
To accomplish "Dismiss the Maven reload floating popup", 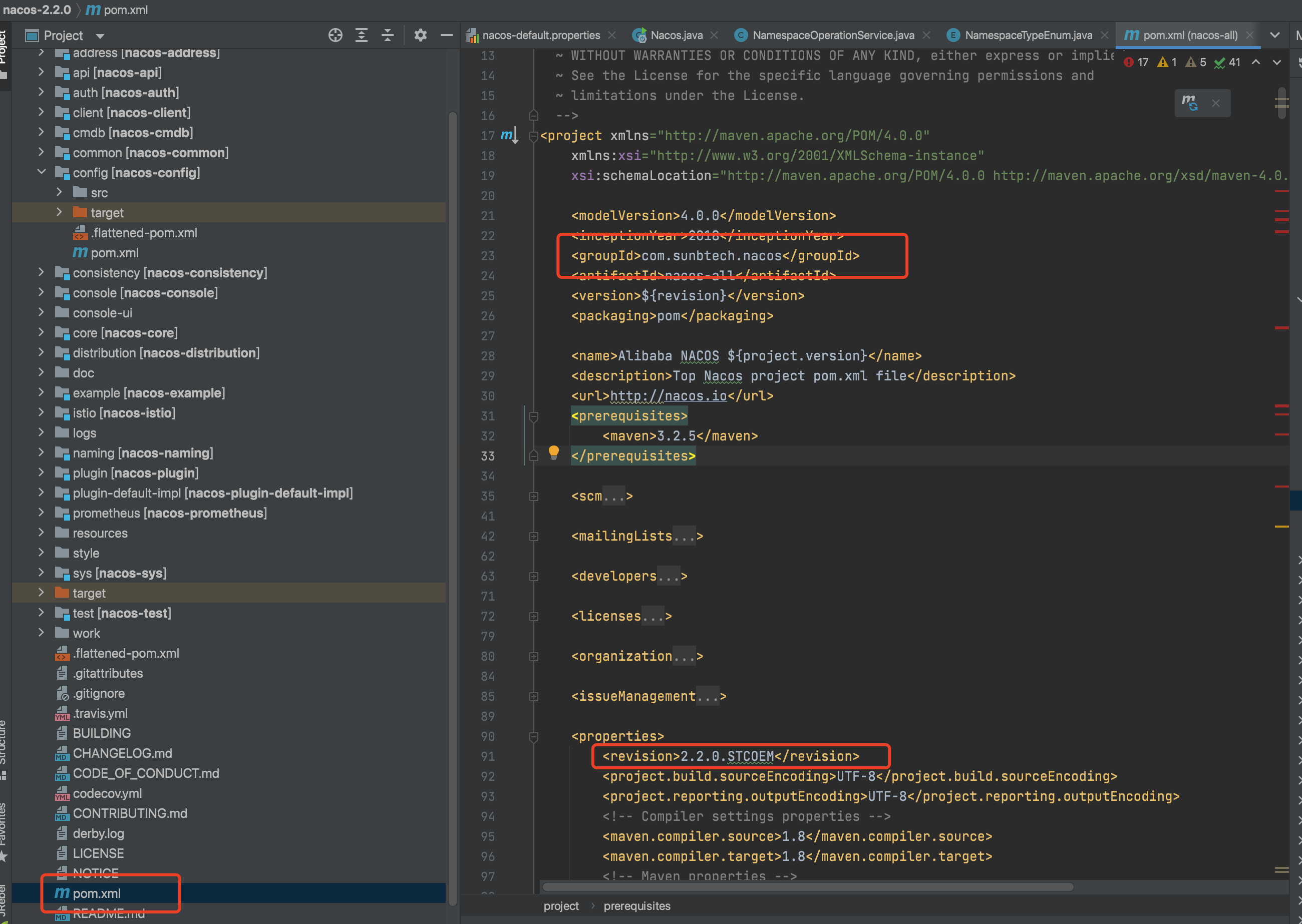I will 1215,103.
